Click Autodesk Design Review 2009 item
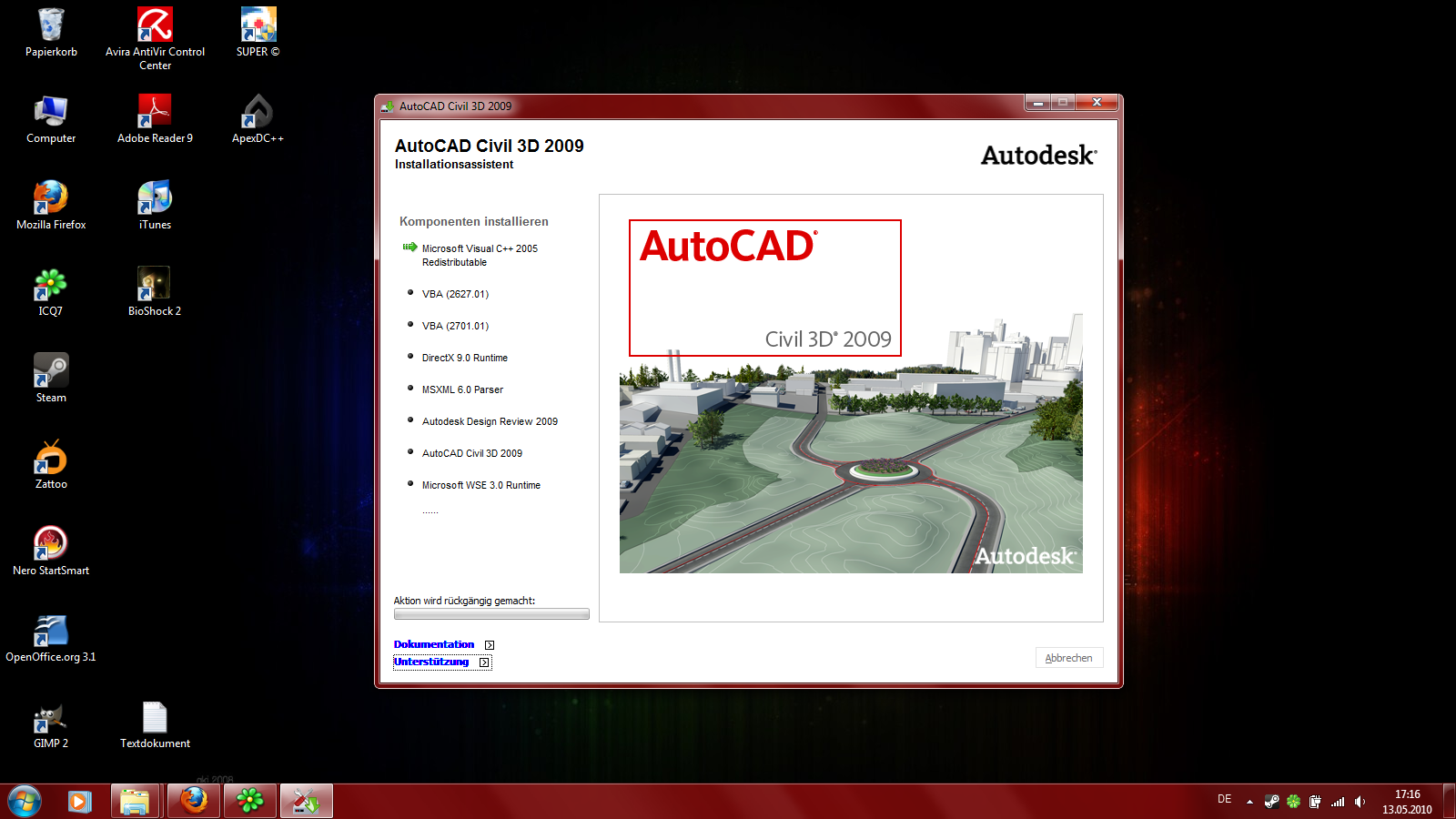 point(490,421)
